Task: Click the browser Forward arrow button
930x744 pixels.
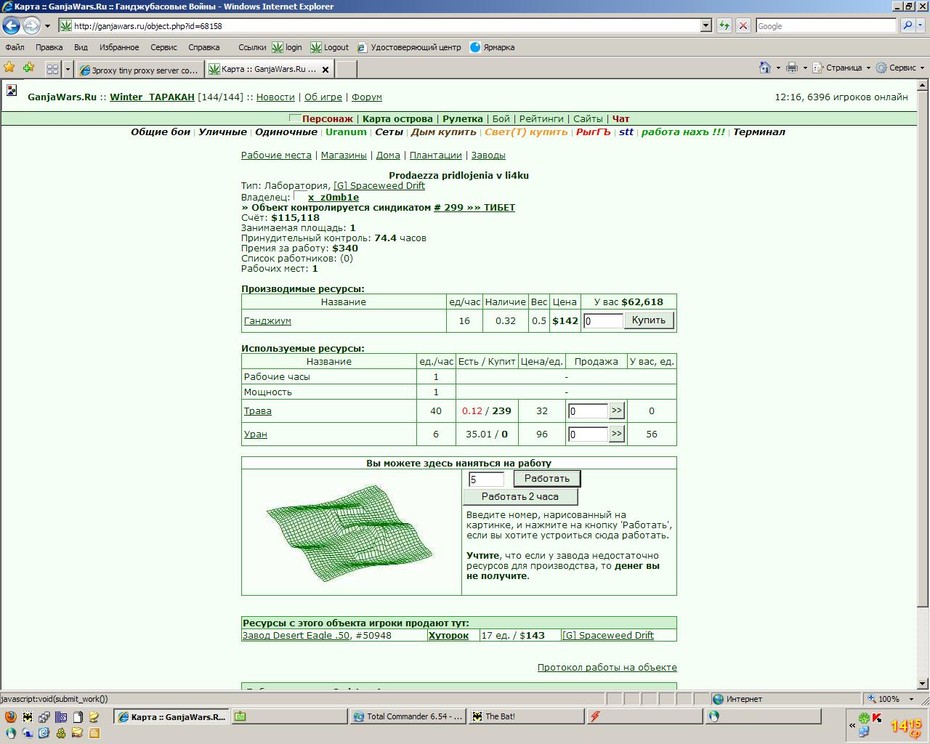Action: click(31, 26)
